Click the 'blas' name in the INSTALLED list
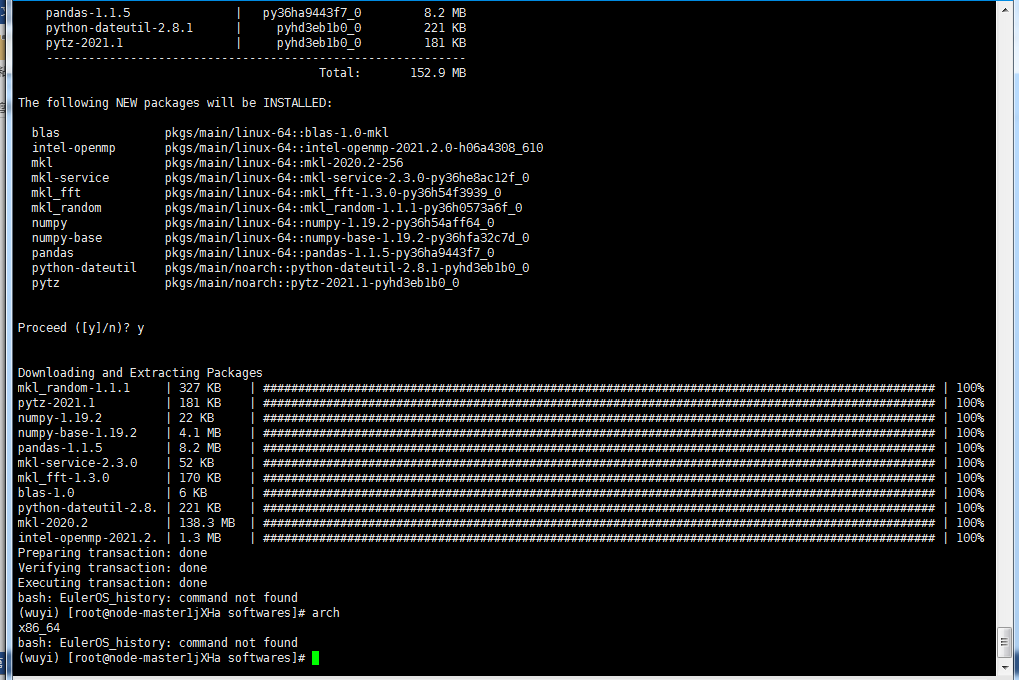The height and width of the screenshot is (680, 1019). [x=45, y=133]
